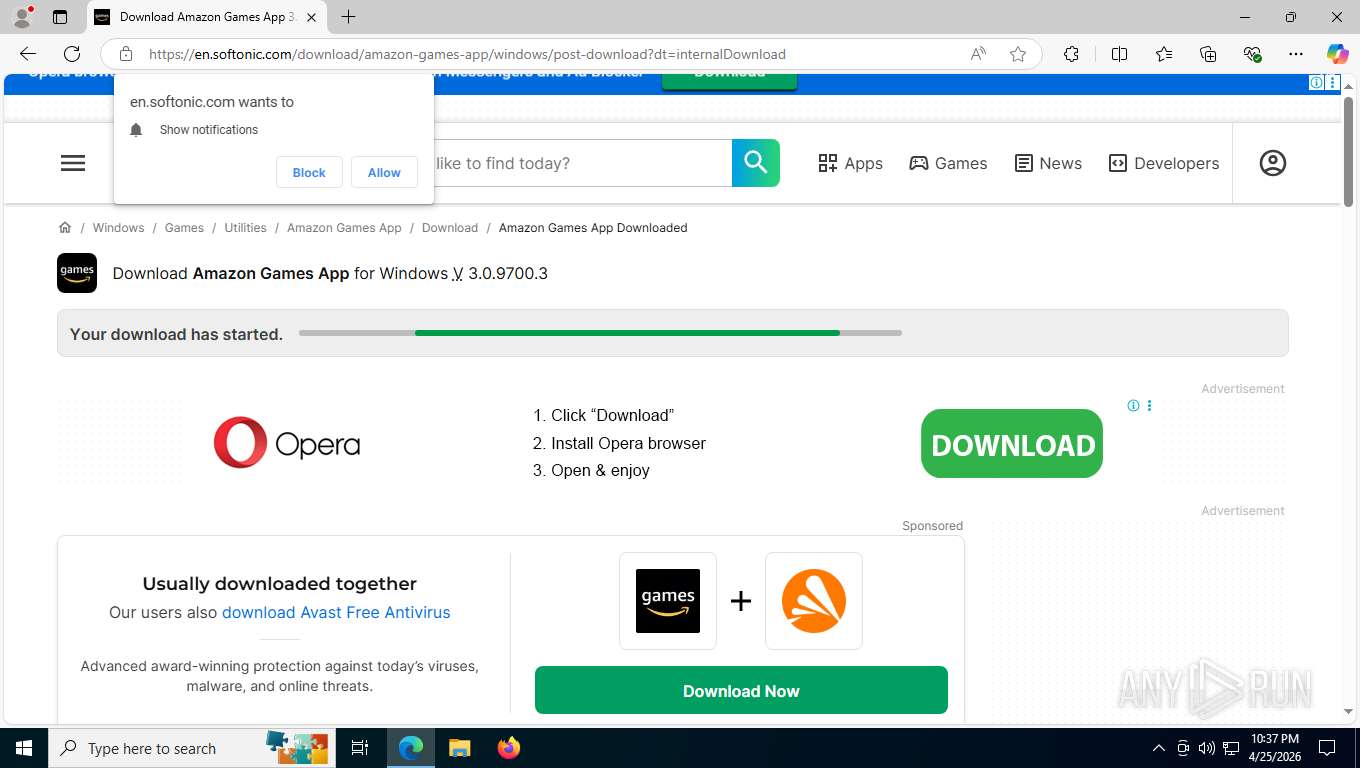
Task: Show hidden tray icons chevron
Action: coord(1159,748)
